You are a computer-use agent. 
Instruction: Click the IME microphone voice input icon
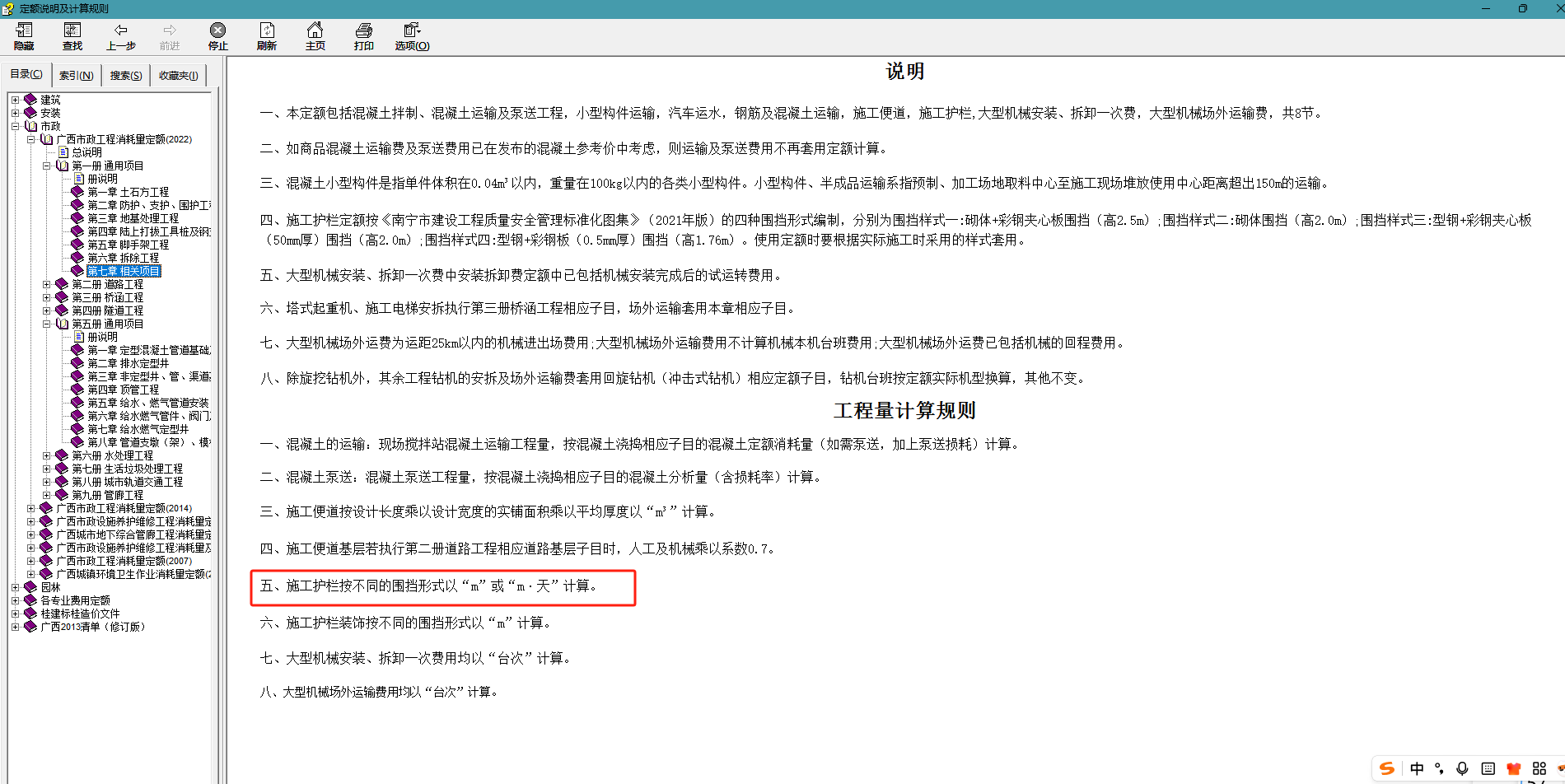click(x=1462, y=768)
